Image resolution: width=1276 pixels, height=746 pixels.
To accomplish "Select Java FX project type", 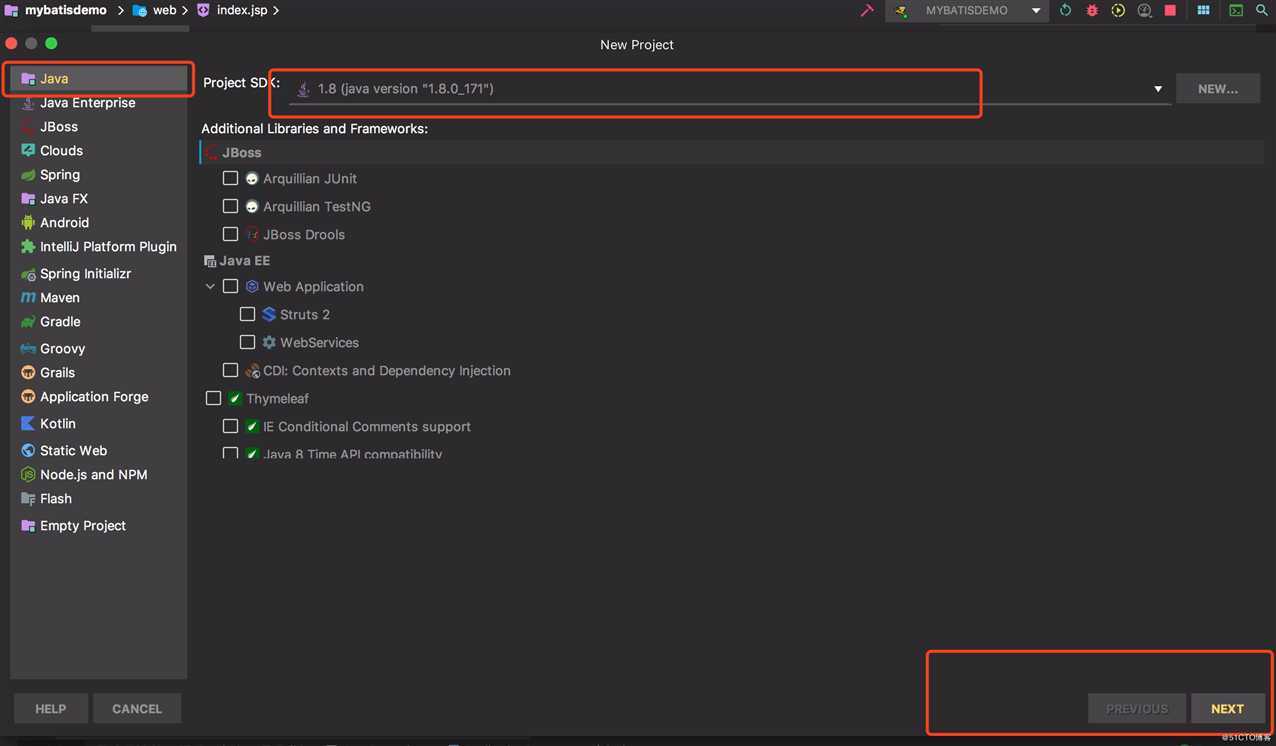I will [98, 198].
